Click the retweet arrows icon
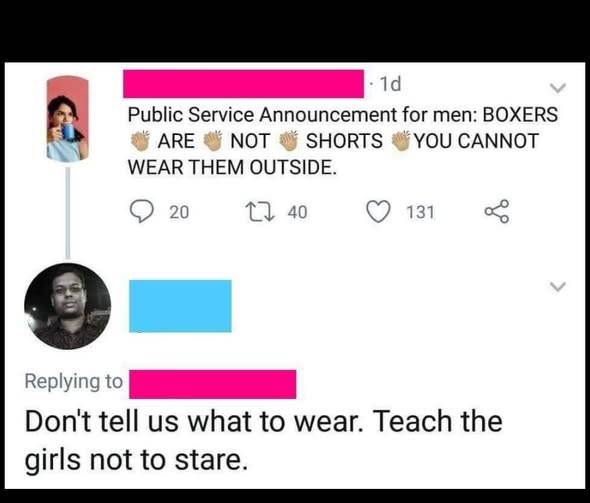This screenshot has height=503, width=590. 260,212
